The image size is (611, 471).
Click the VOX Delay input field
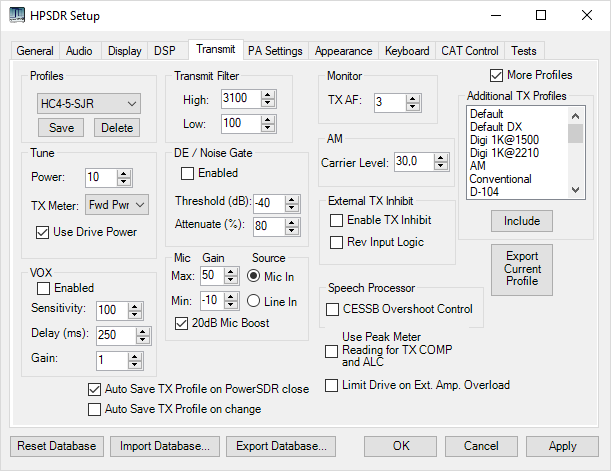116,335
